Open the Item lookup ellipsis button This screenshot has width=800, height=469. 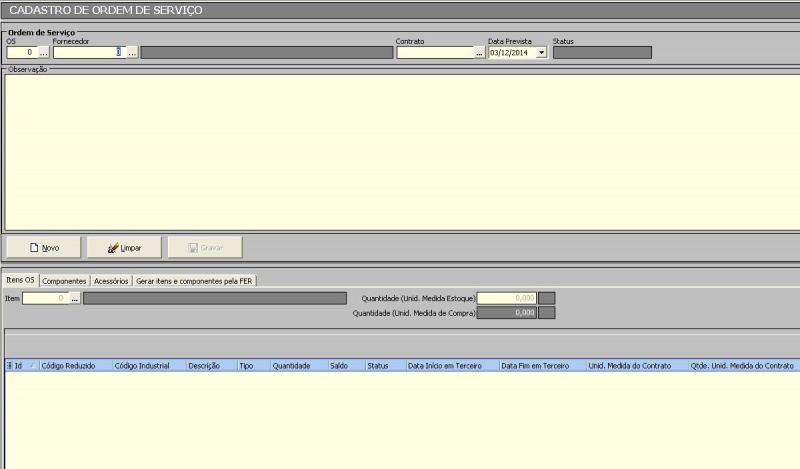[74, 298]
